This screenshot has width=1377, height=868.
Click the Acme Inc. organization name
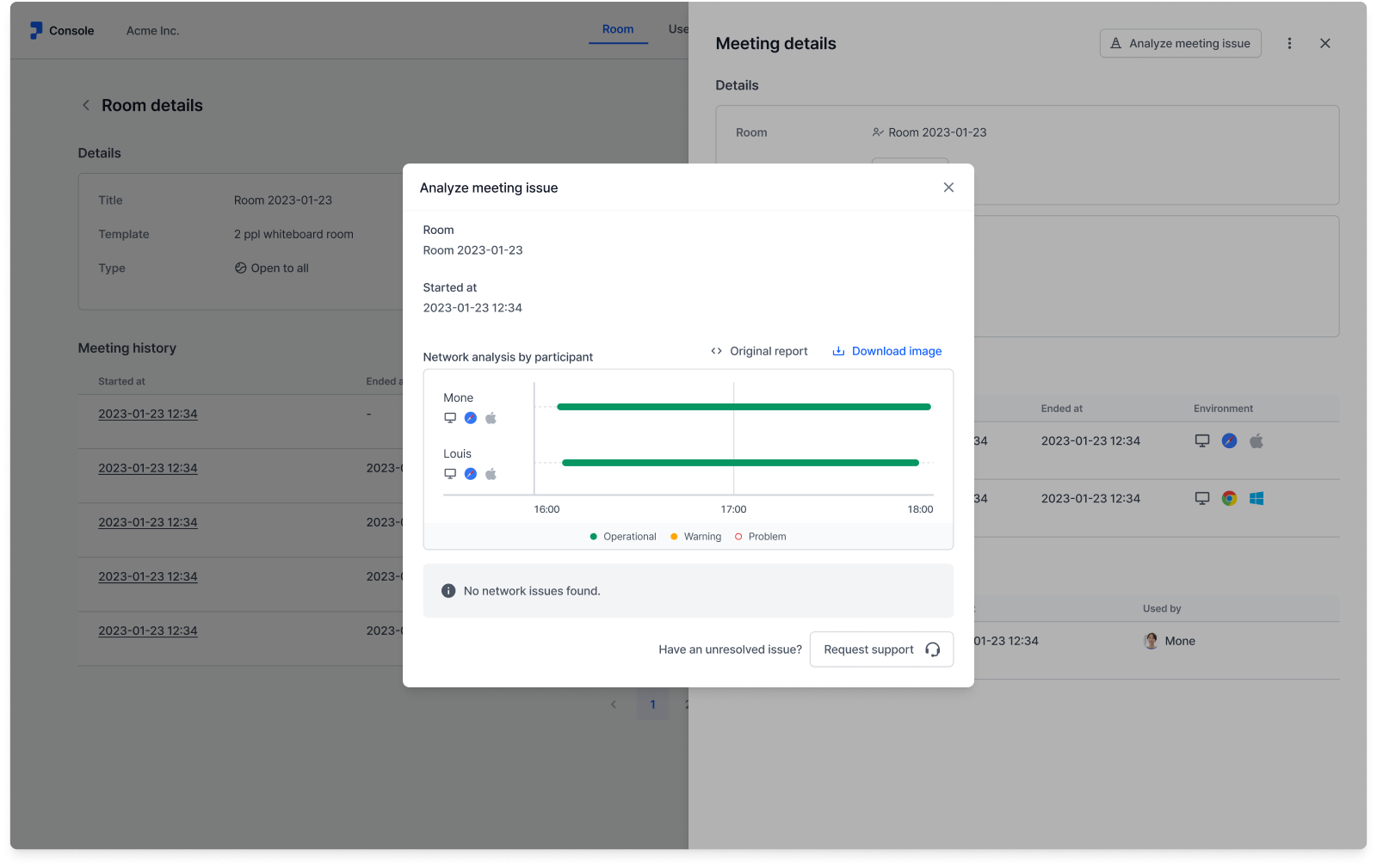pyautogui.click(x=153, y=31)
